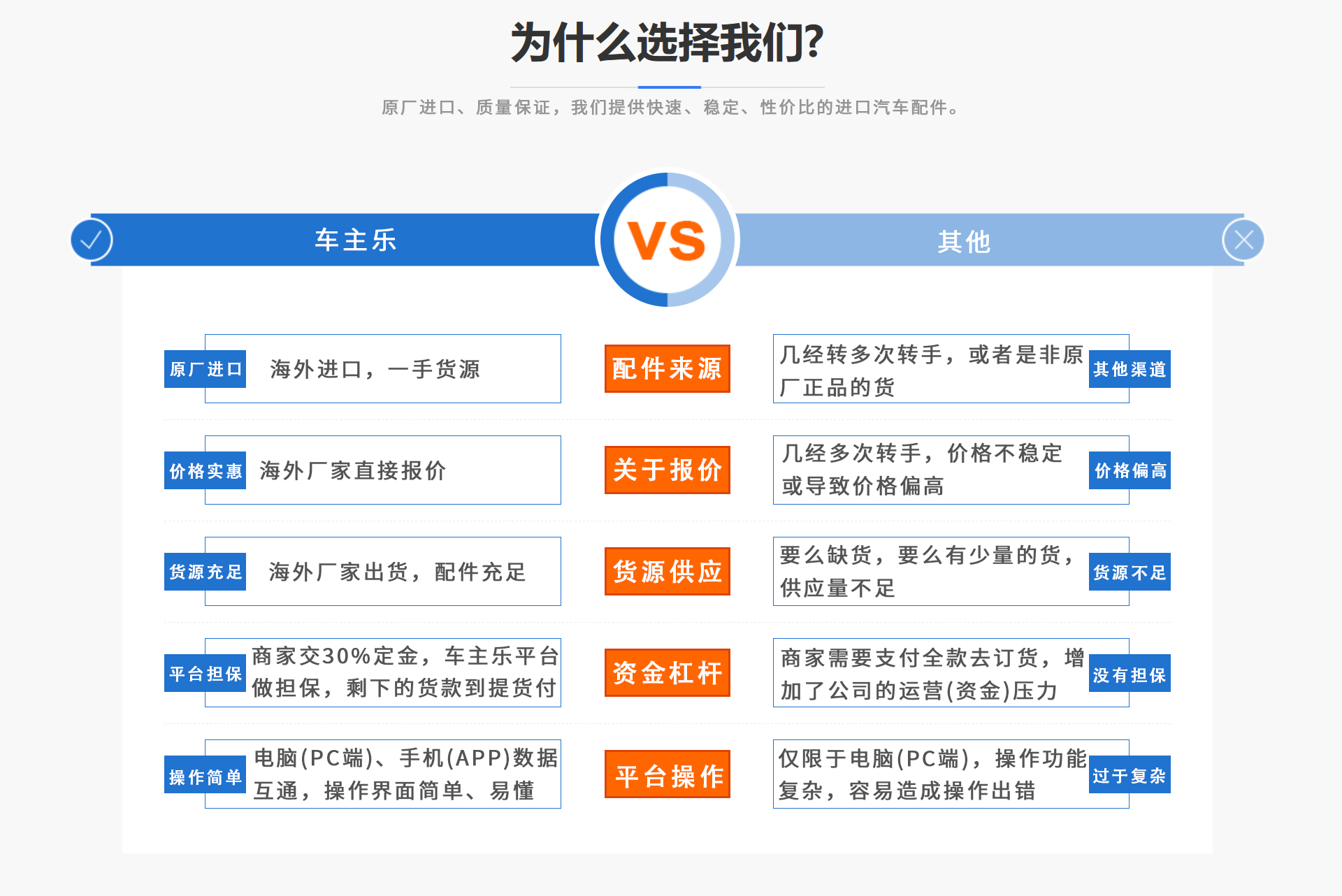Click the orange 关于报价 button
The width and height of the screenshot is (1342, 896).
point(667,470)
